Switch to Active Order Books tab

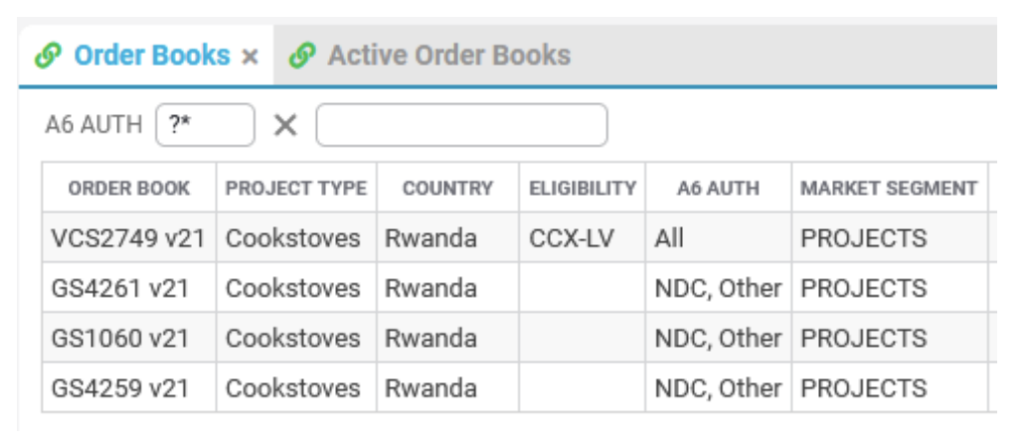pyautogui.click(x=449, y=56)
